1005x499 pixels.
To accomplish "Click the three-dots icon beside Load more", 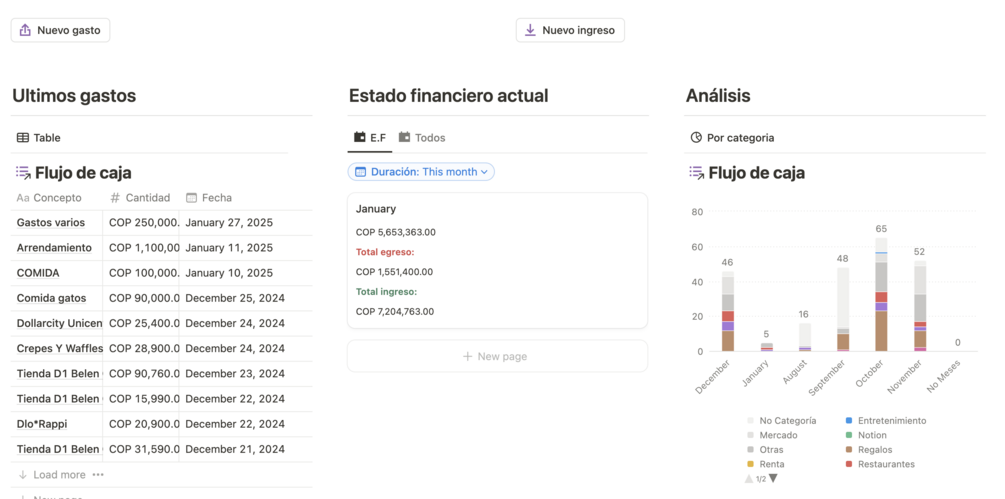I will (x=98, y=475).
